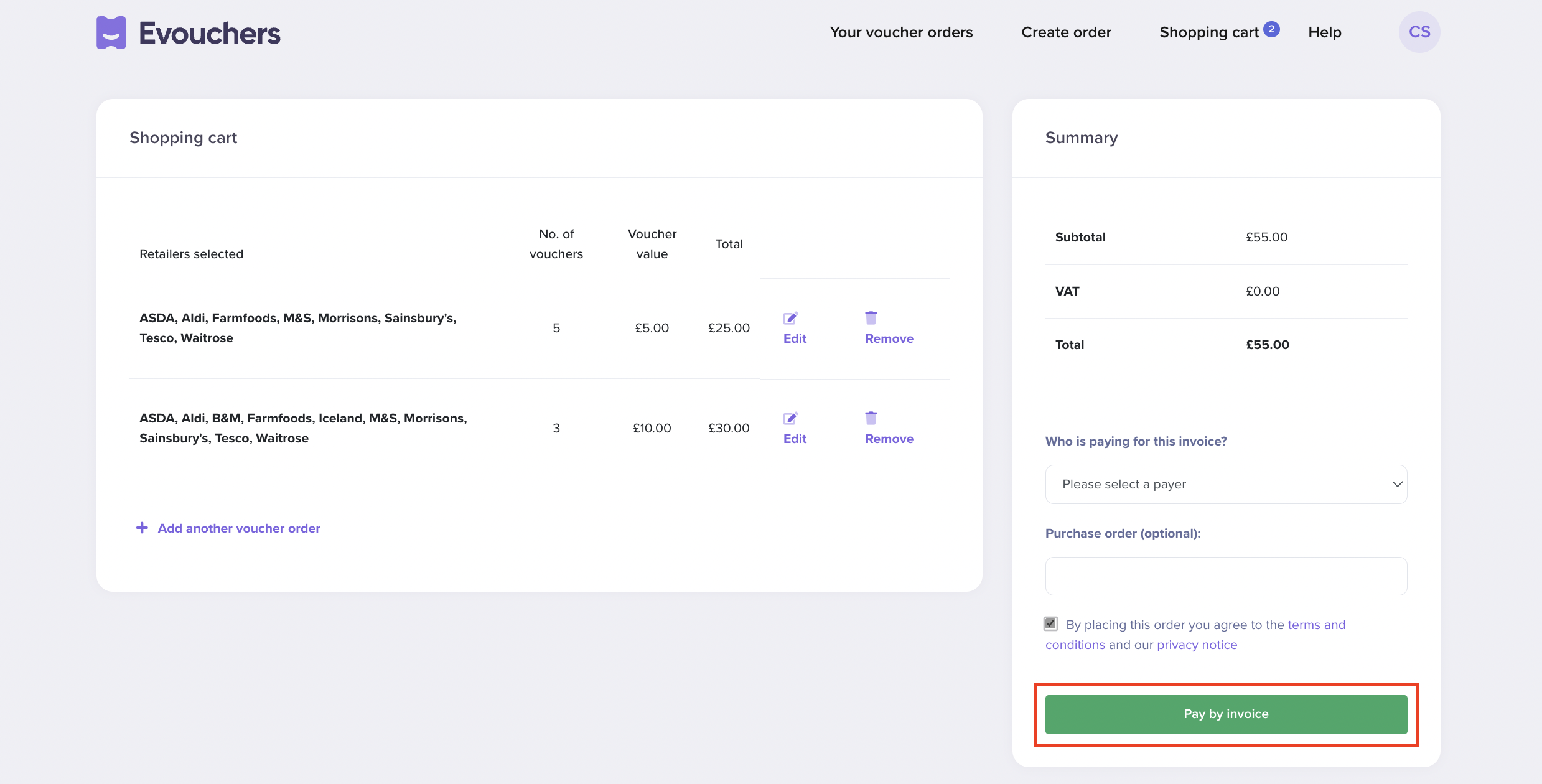Click the edit pencil icon for the £25.00 order
Image resolution: width=1542 pixels, height=784 pixels.
coord(790,318)
